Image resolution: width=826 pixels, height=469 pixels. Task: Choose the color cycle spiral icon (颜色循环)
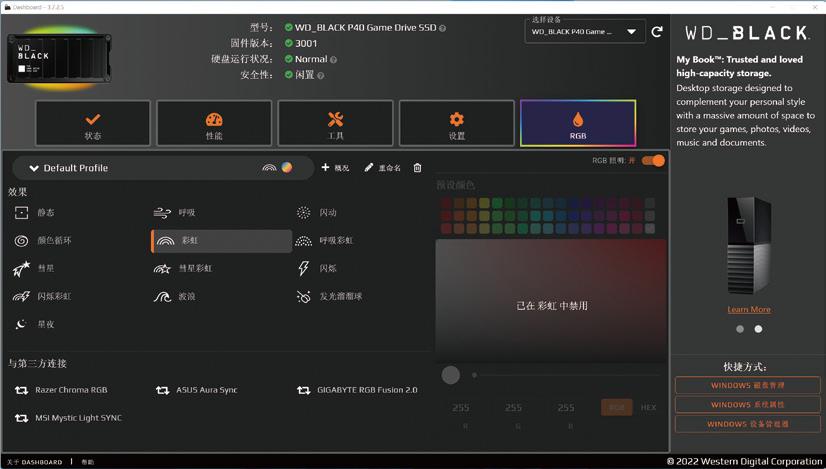click(21, 241)
